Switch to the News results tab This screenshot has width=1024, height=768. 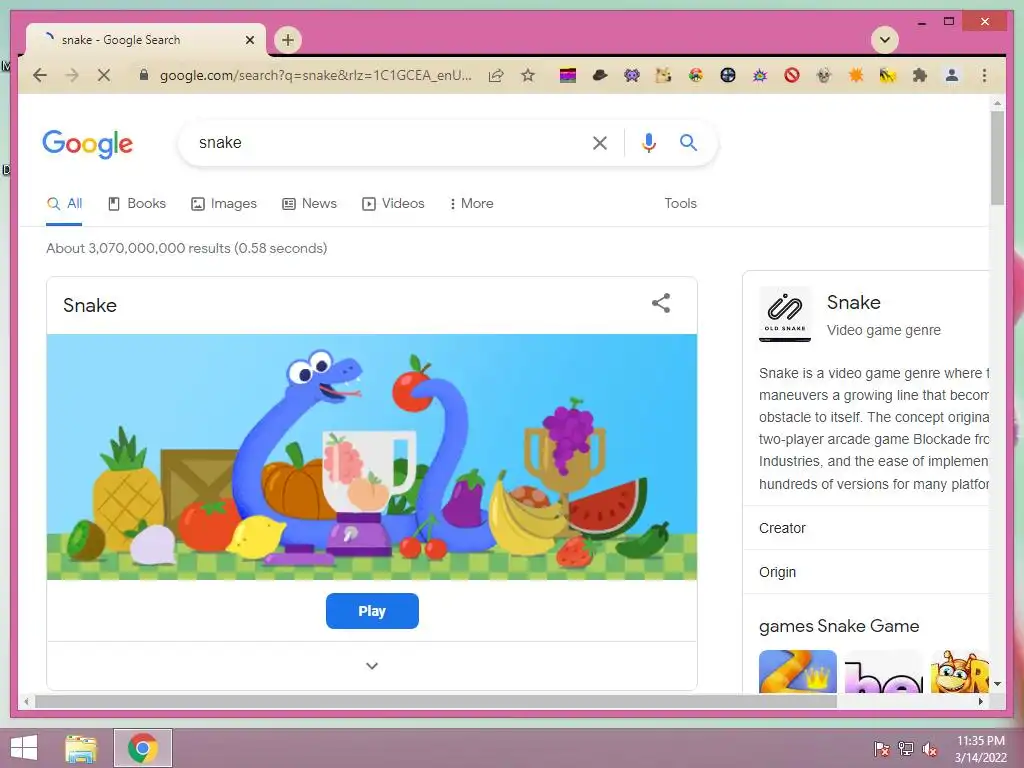point(310,204)
